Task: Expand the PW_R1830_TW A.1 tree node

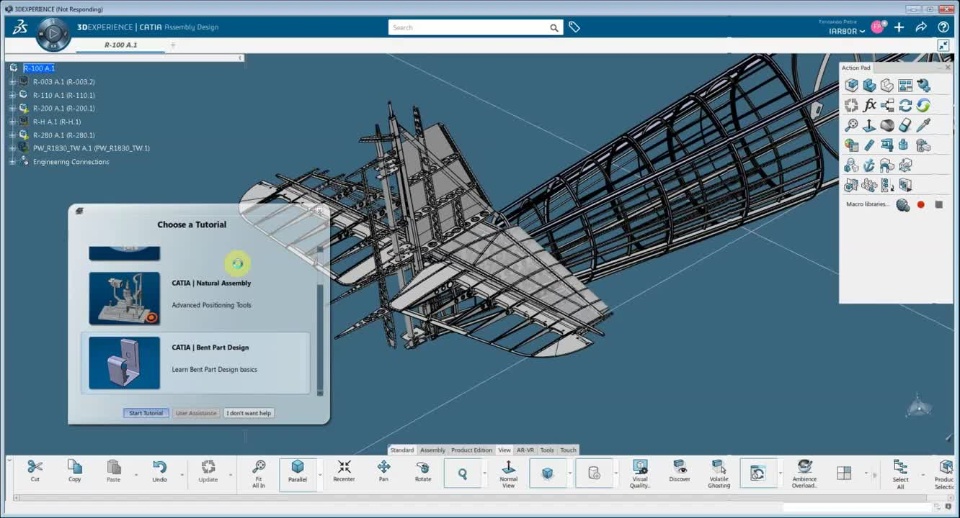Action: click(x=12, y=148)
